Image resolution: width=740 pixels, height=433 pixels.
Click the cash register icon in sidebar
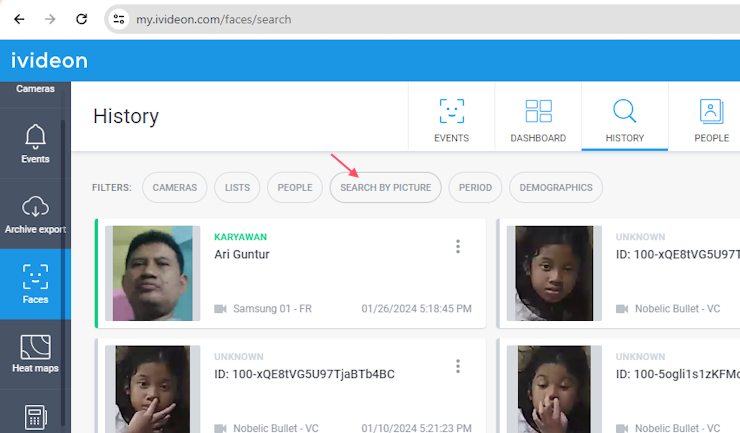35,417
